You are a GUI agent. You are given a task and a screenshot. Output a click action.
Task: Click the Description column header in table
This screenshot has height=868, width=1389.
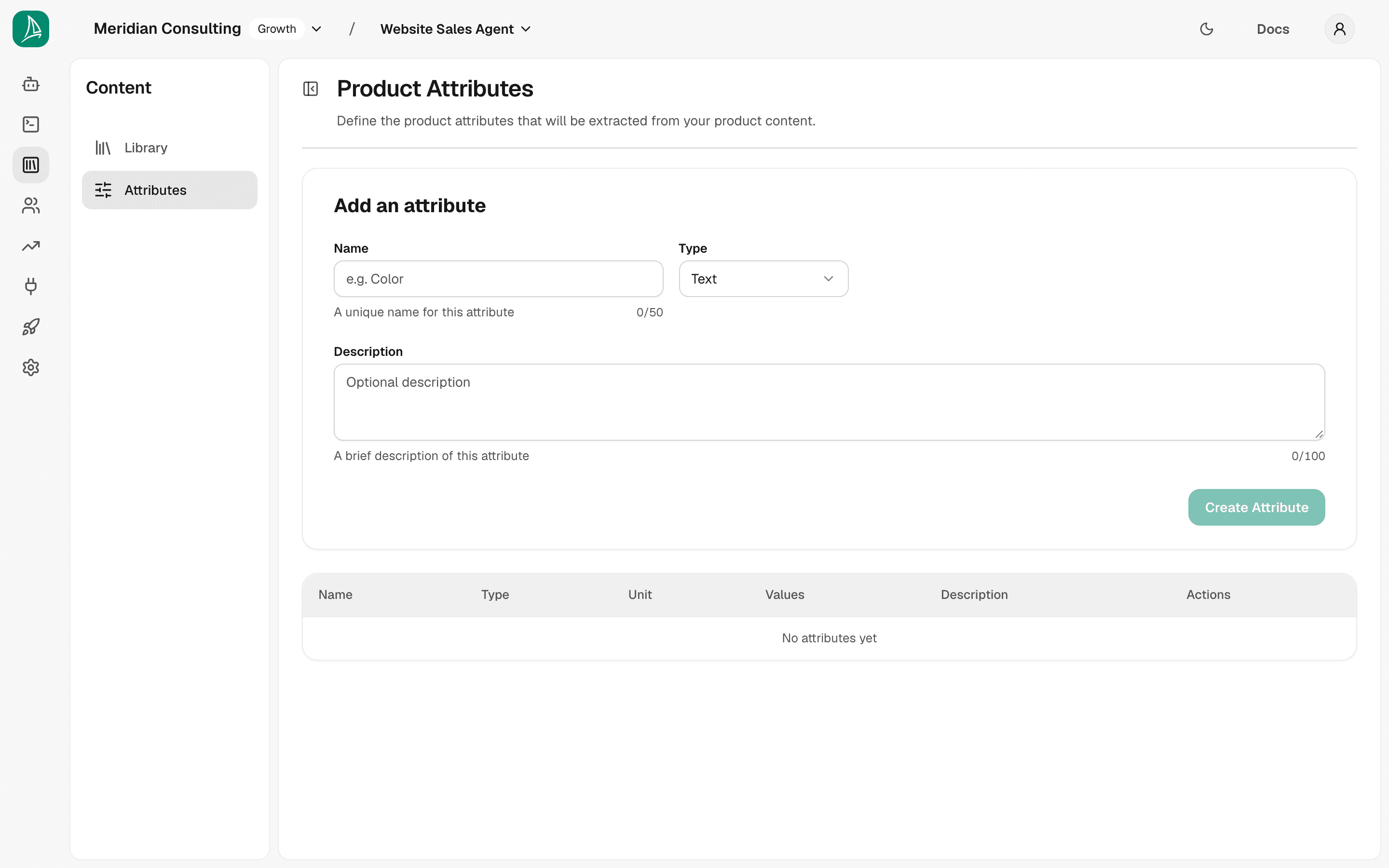(x=974, y=595)
